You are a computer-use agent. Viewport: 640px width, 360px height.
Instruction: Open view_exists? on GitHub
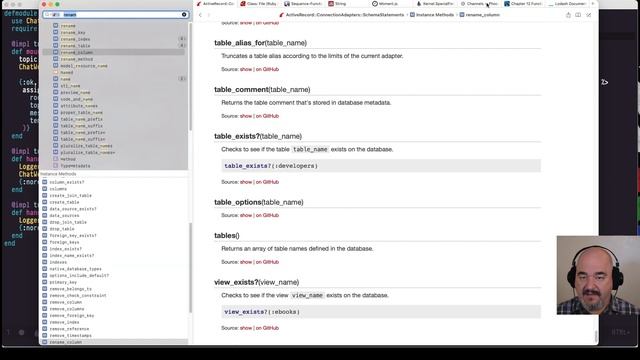(267, 328)
